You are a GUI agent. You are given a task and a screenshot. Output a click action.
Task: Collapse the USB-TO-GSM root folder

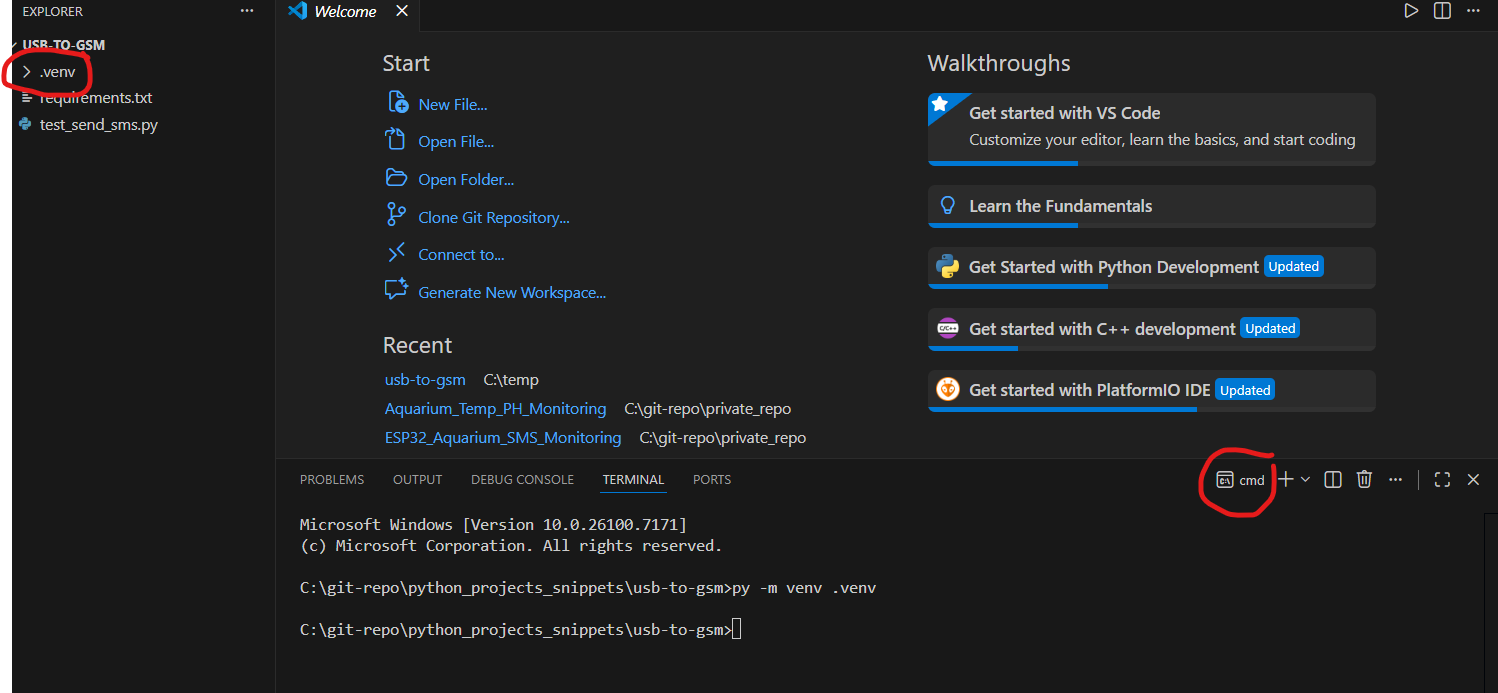click(x=63, y=45)
